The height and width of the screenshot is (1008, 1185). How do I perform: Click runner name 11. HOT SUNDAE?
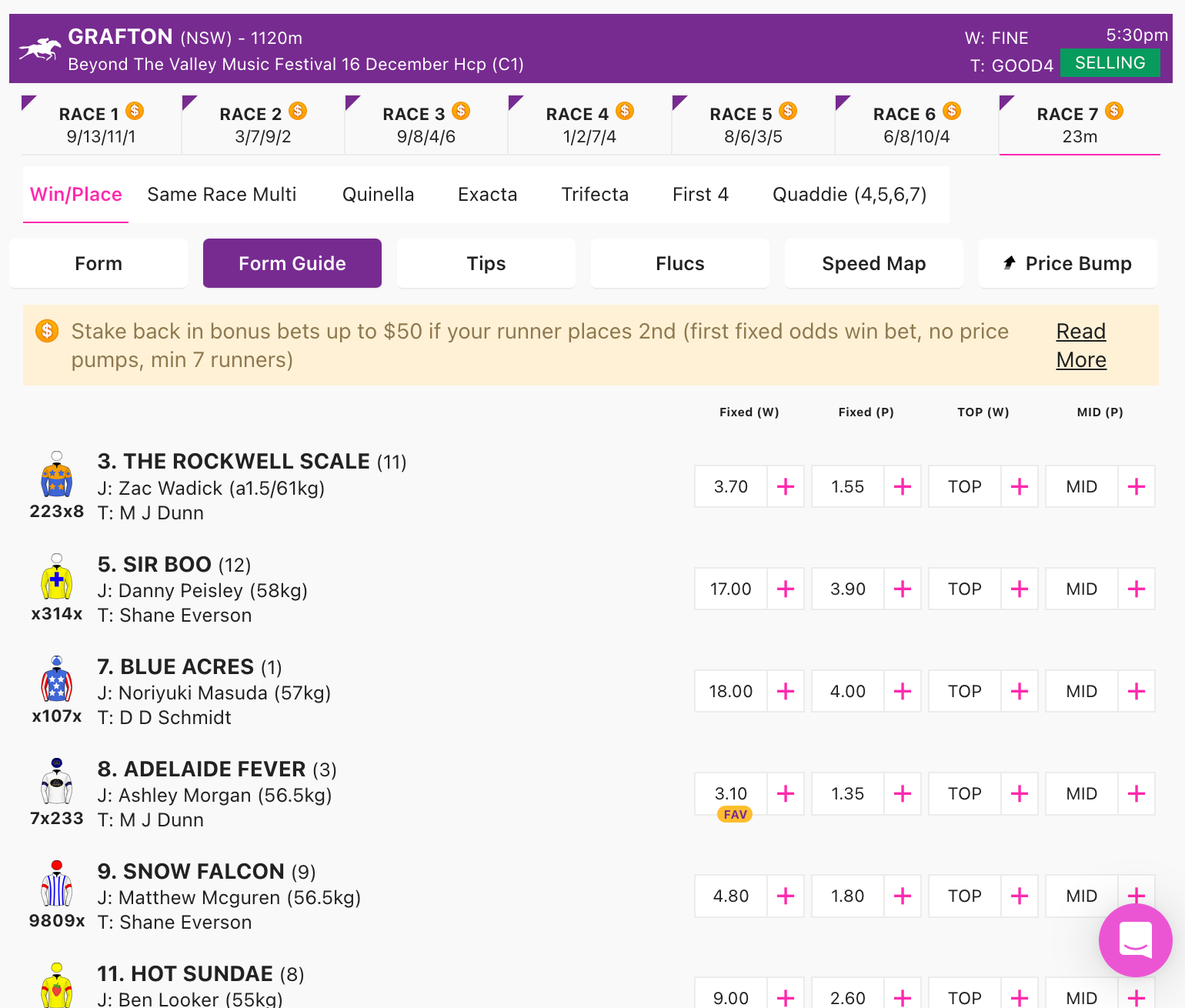pyautogui.click(x=185, y=973)
